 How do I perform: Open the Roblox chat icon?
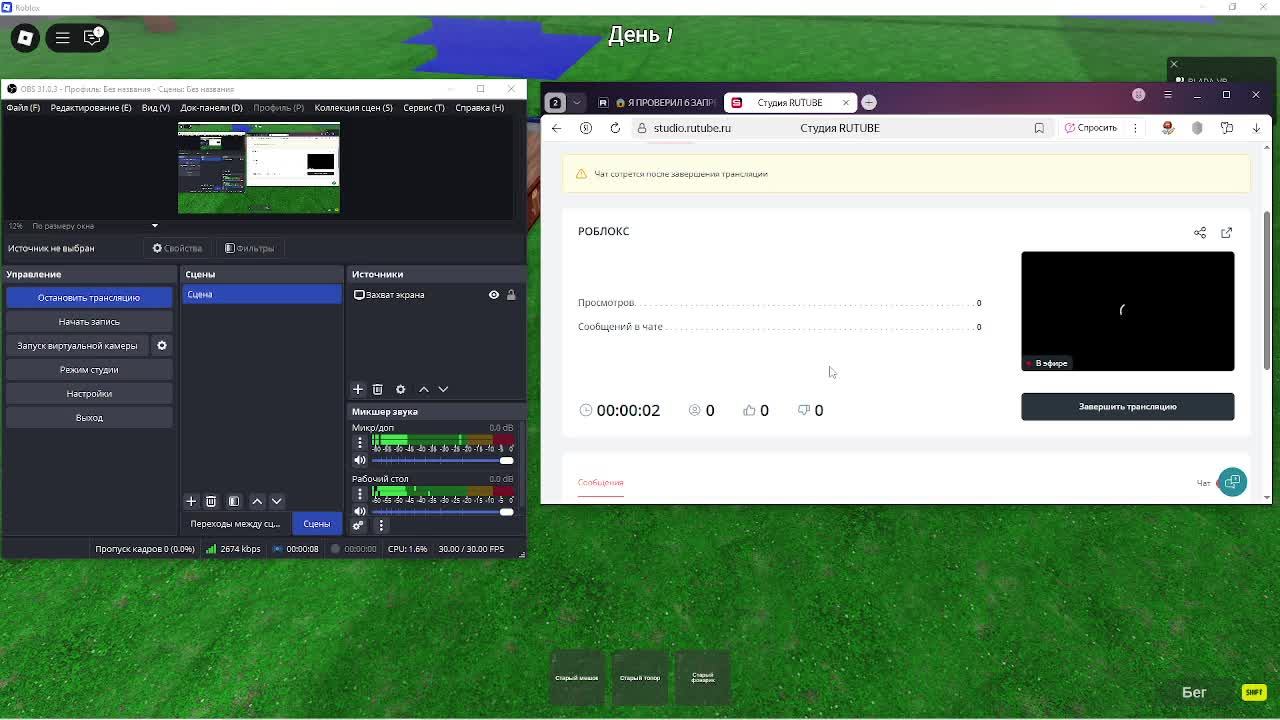click(x=93, y=38)
